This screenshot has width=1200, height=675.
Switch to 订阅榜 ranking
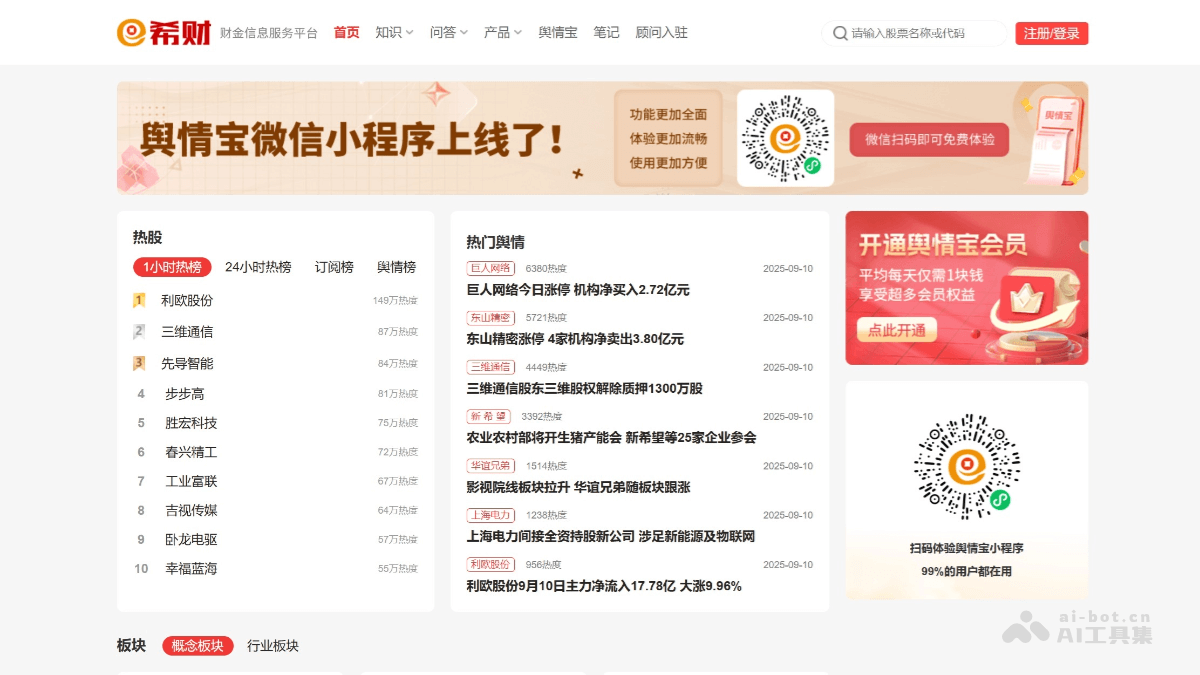point(334,267)
